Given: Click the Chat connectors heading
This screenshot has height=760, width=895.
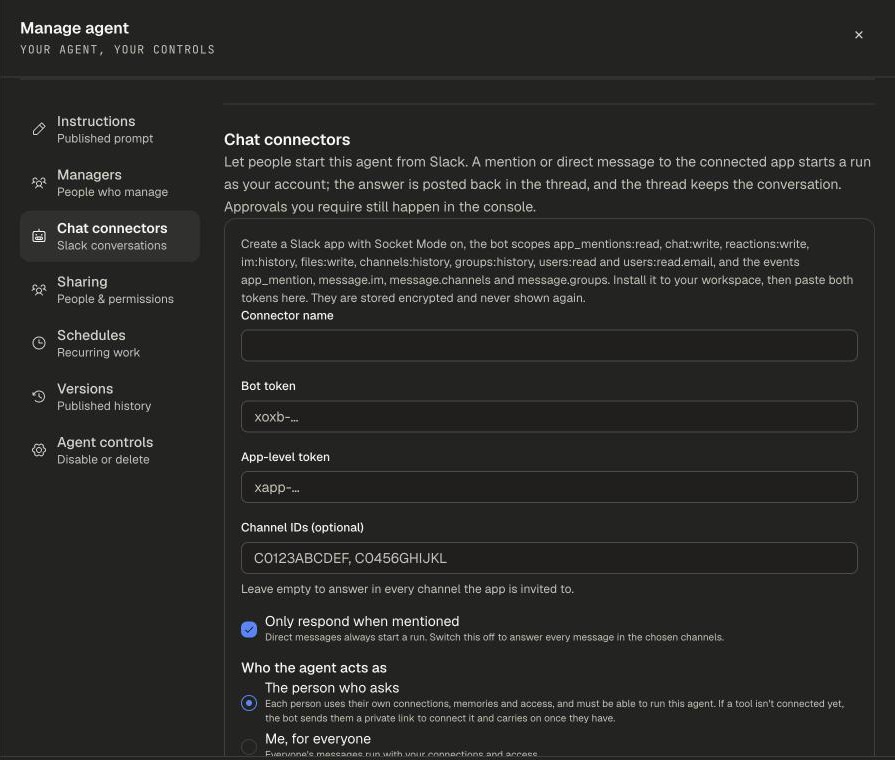Looking at the screenshot, I should click(287, 139).
